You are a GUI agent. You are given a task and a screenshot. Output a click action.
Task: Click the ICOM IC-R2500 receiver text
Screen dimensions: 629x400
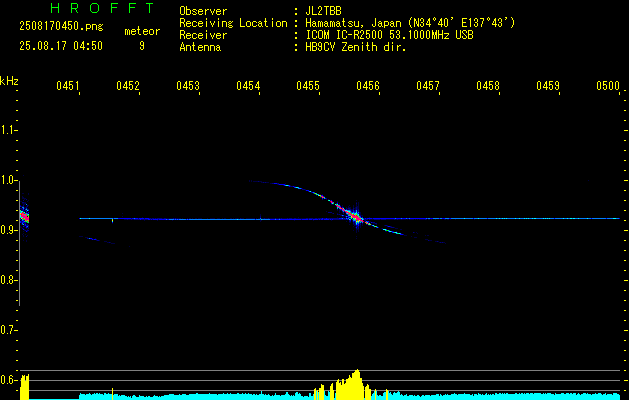(x=389, y=35)
